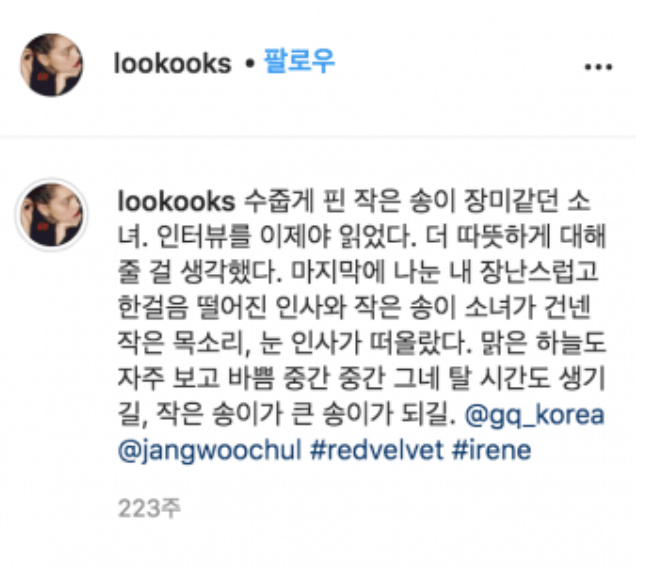Click the phrase 맑은 하늘도 in the caption
The width and height of the screenshot is (670, 574).
point(543,343)
